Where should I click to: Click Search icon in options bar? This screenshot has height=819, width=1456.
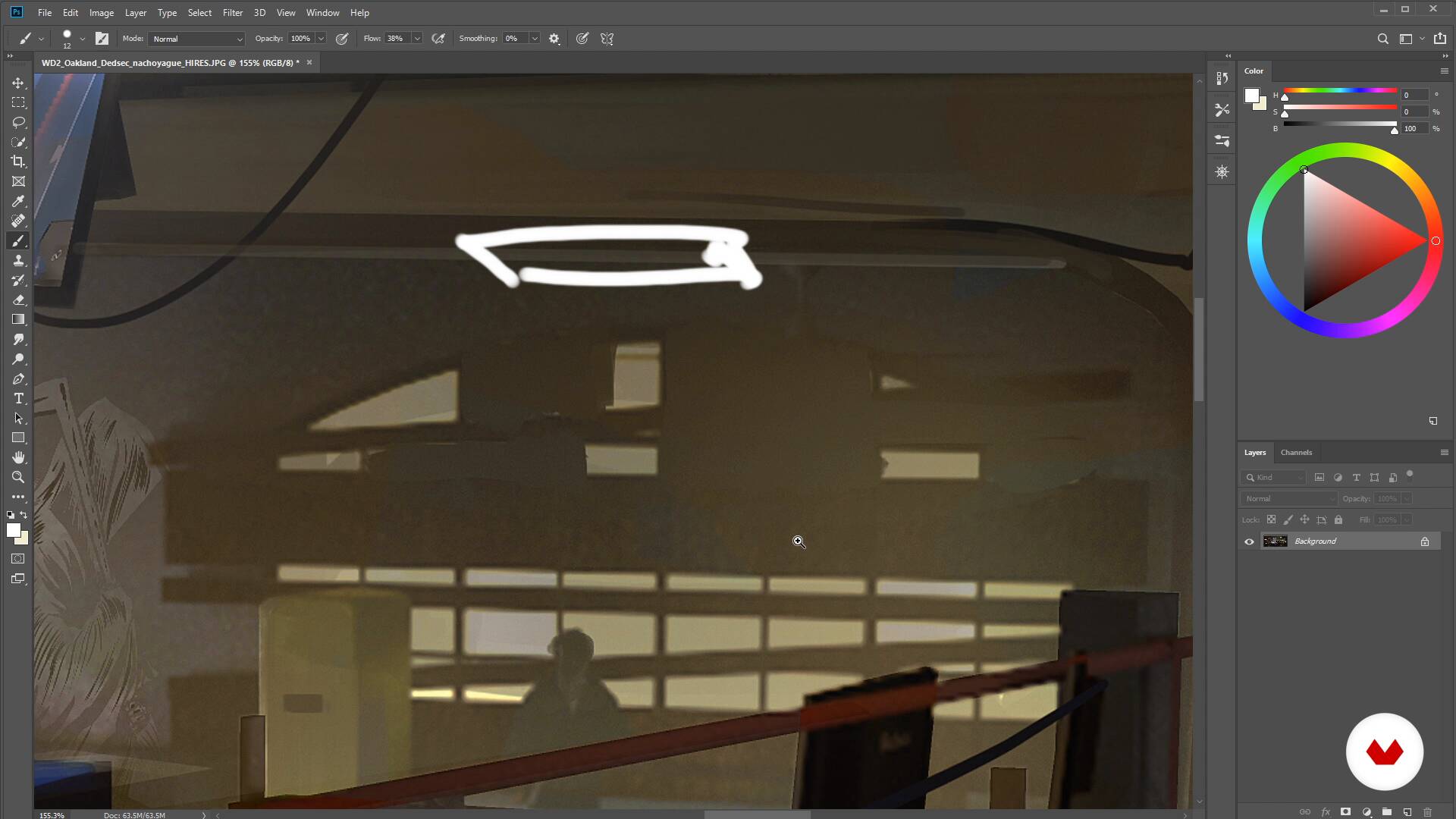tap(1382, 39)
